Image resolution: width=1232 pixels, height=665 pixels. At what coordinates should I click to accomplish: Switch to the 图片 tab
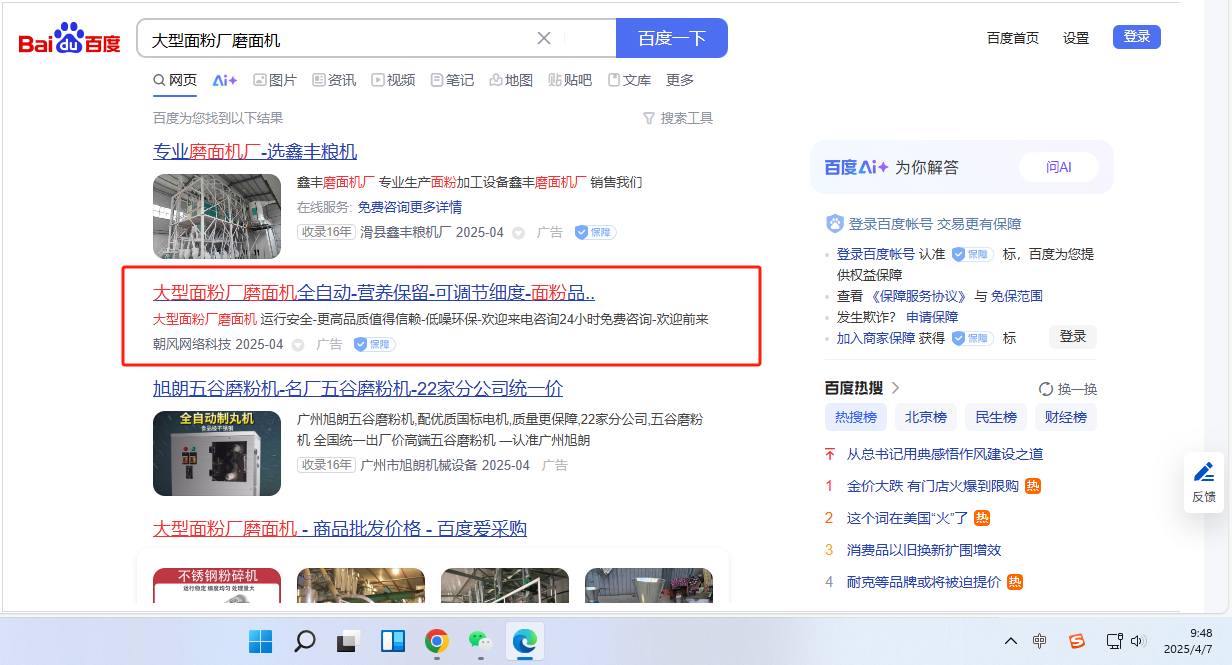pos(275,80)
